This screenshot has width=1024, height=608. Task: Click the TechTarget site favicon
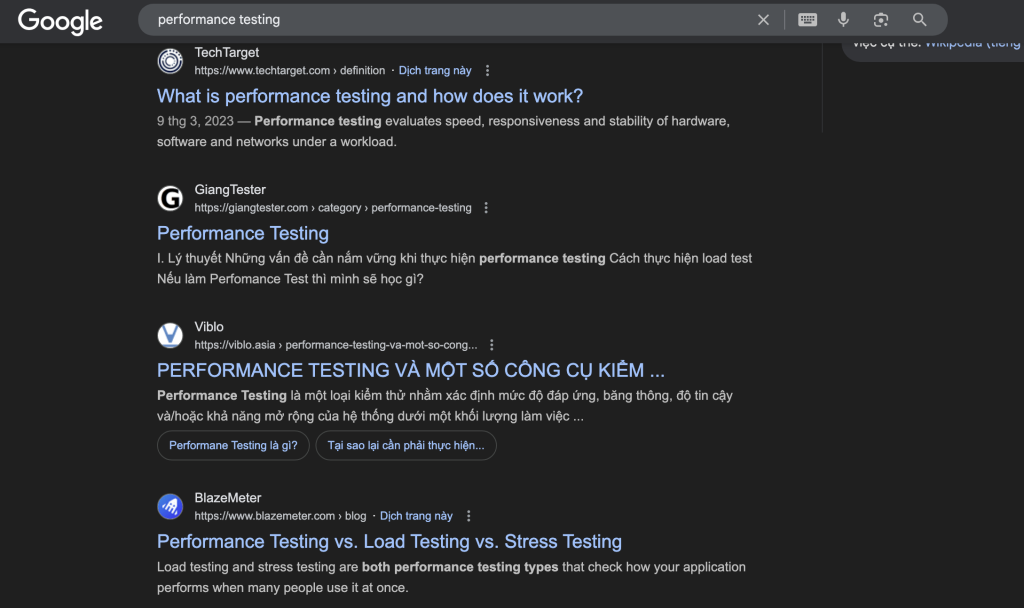(x=170, y=61)
